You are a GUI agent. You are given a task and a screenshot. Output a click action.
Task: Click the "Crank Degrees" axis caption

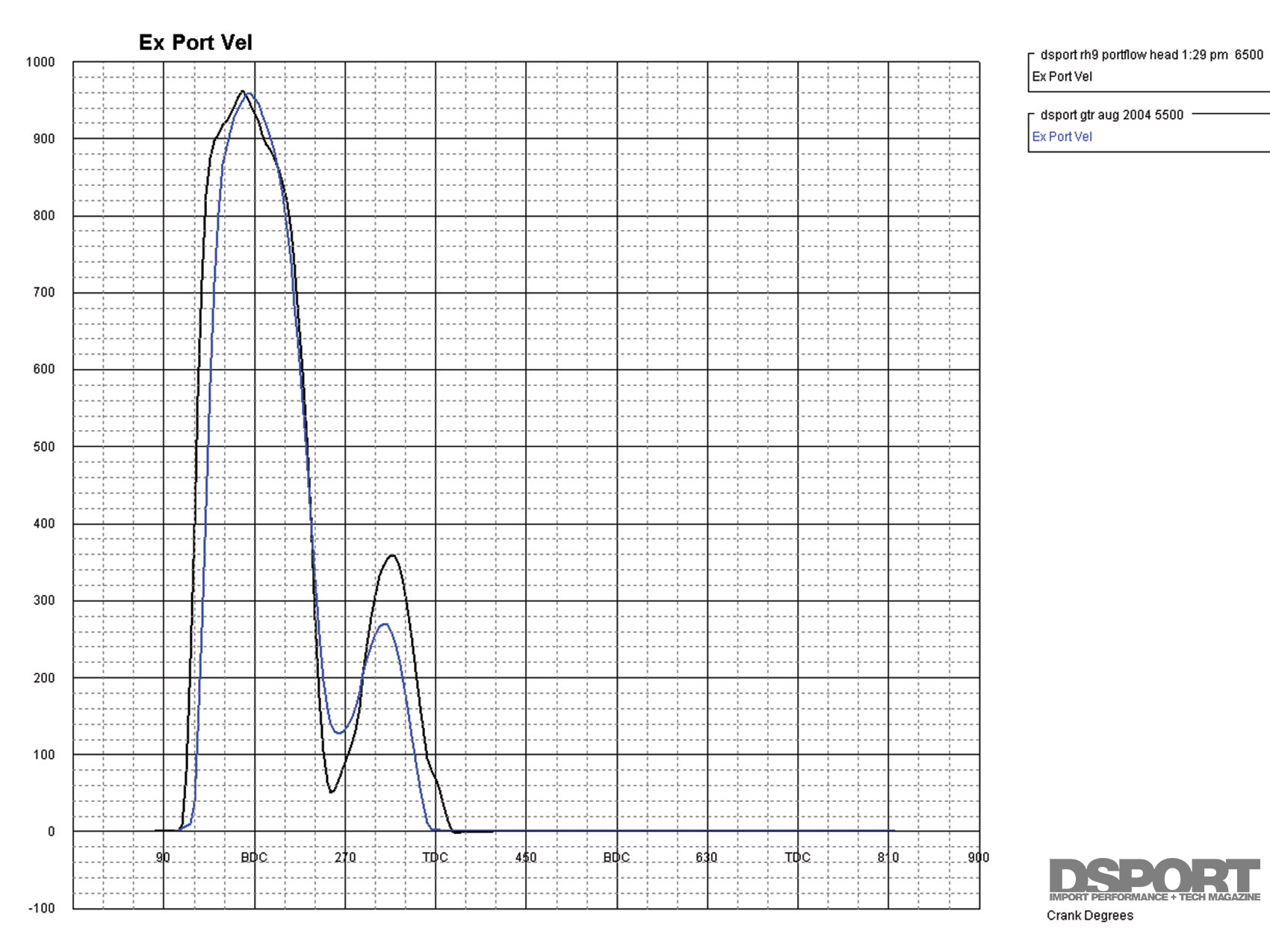[1089, 915]
